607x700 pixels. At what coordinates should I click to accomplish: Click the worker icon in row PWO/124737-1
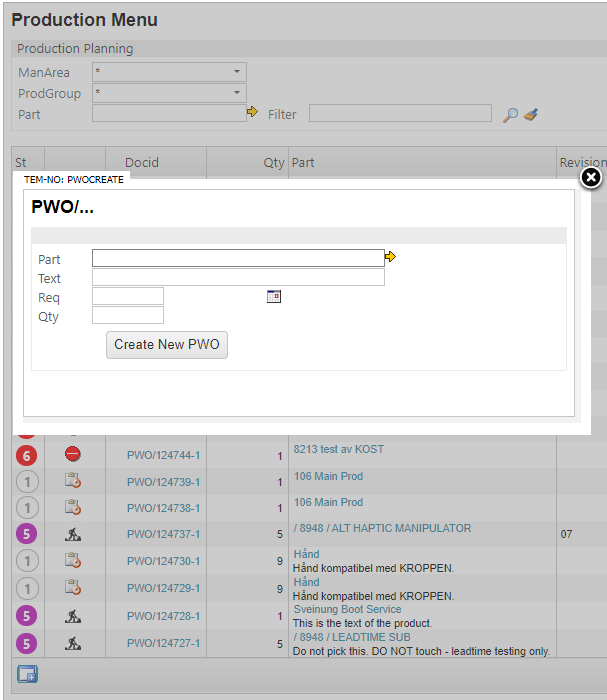point(73,535)
